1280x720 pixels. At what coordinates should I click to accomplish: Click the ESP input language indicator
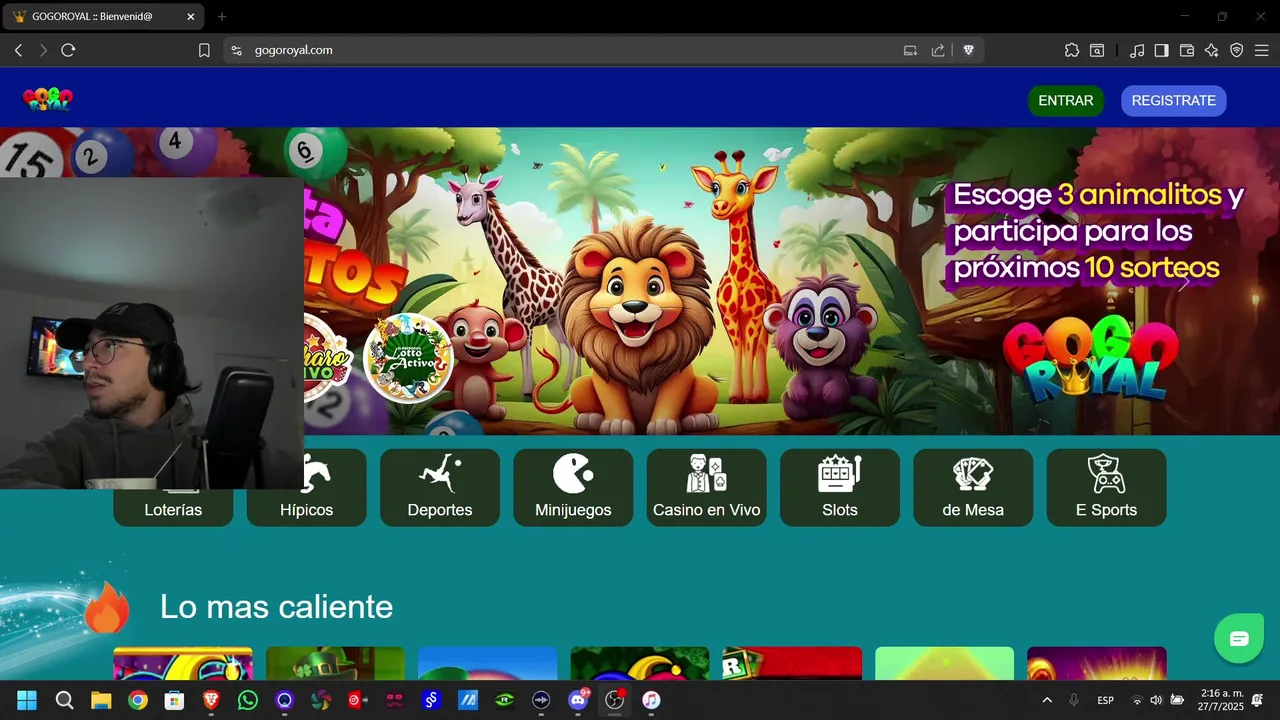pos(1106,700)
